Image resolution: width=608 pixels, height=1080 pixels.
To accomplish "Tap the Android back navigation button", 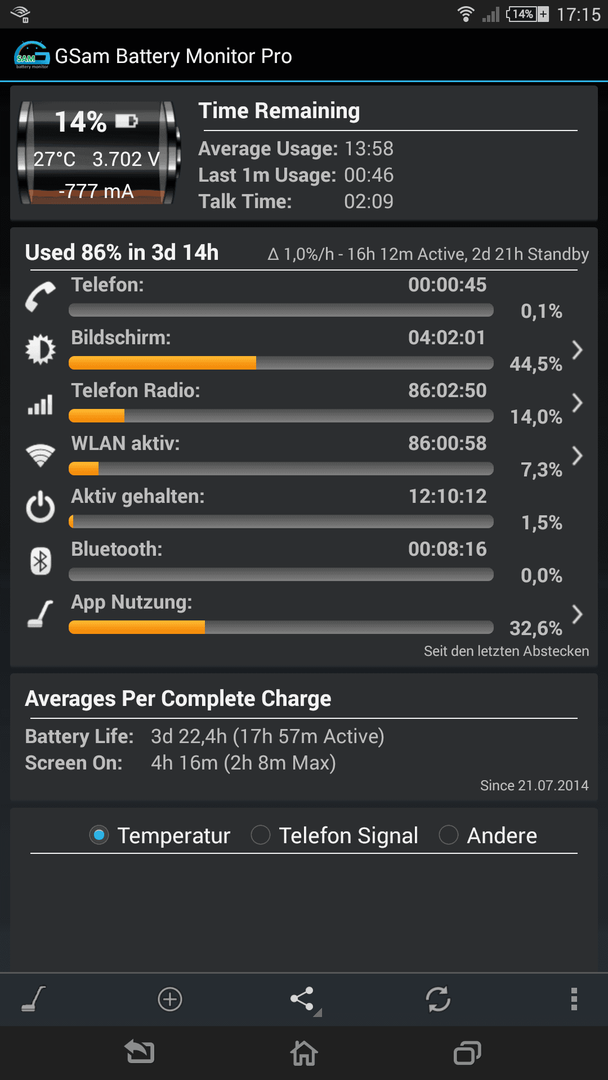I will click(x=138, y=1052).
